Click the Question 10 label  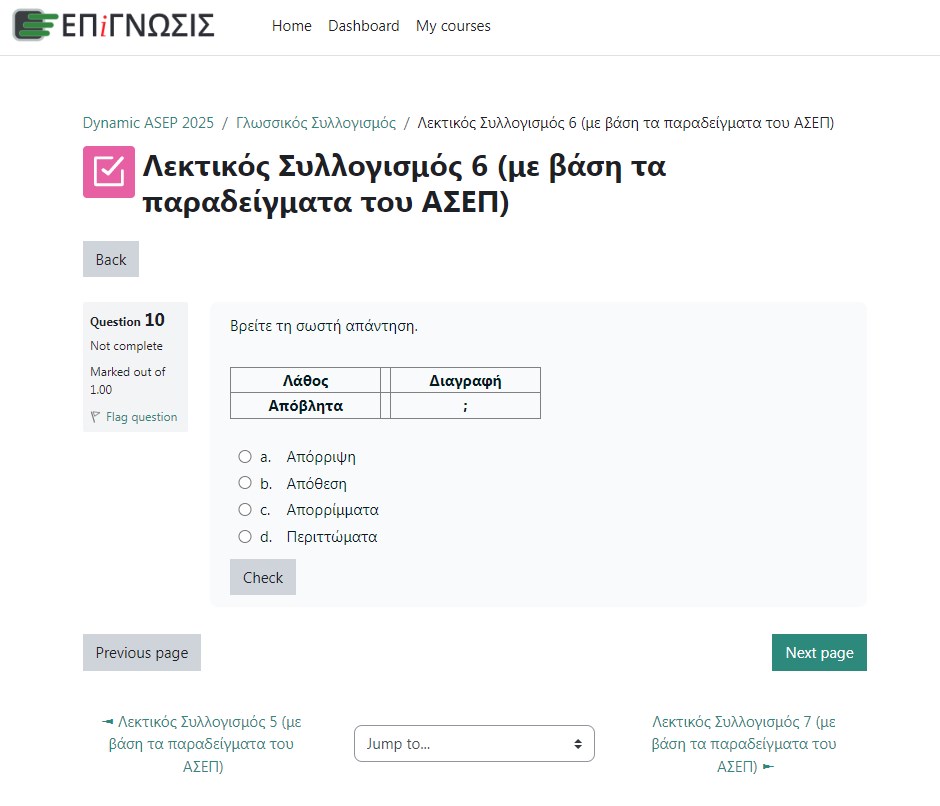pos(127,320)
